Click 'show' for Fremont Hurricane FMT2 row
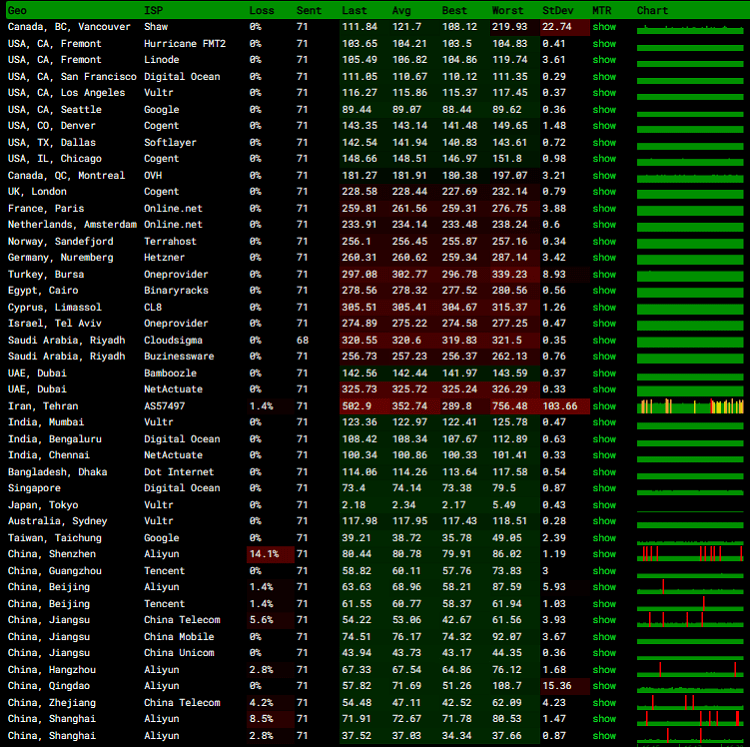The width and height of the screenshot is (750, 747). click(x=604, y=44)
